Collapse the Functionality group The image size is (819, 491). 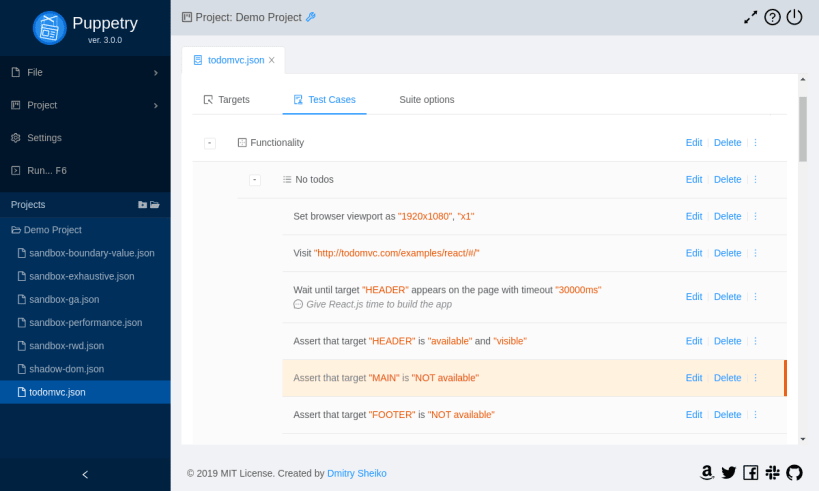pyautogui.click(x=209, y=143)
